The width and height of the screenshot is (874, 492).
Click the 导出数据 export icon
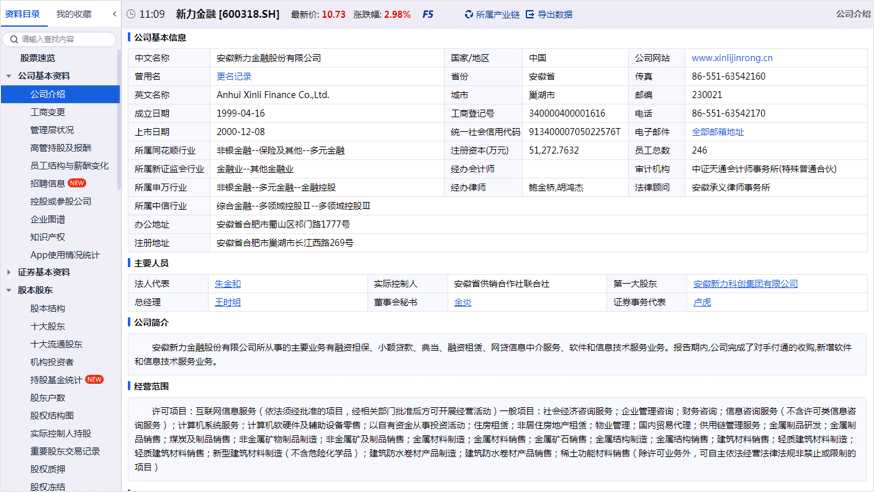530,14
